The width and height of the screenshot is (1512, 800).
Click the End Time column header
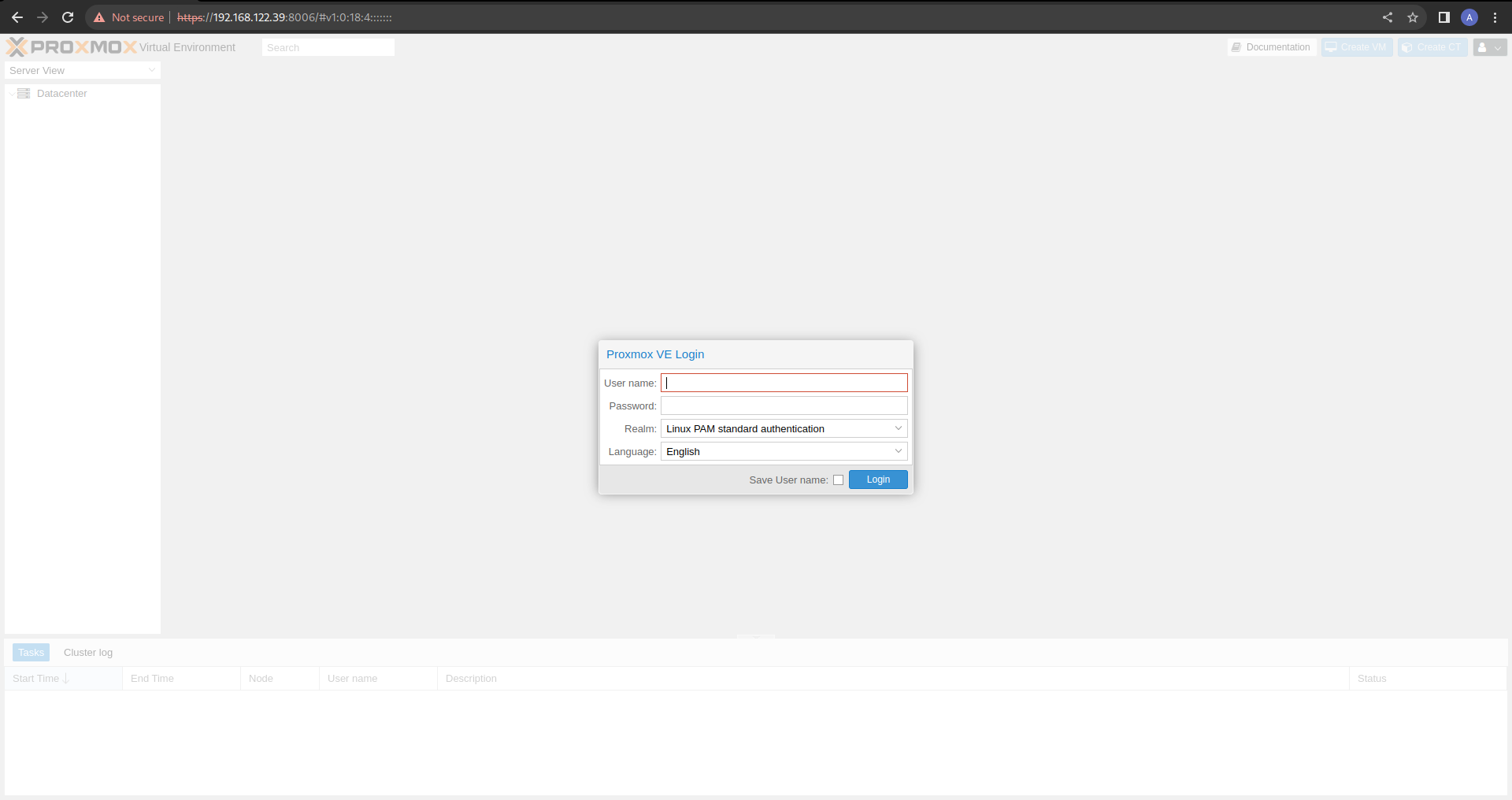pos(181,679)
